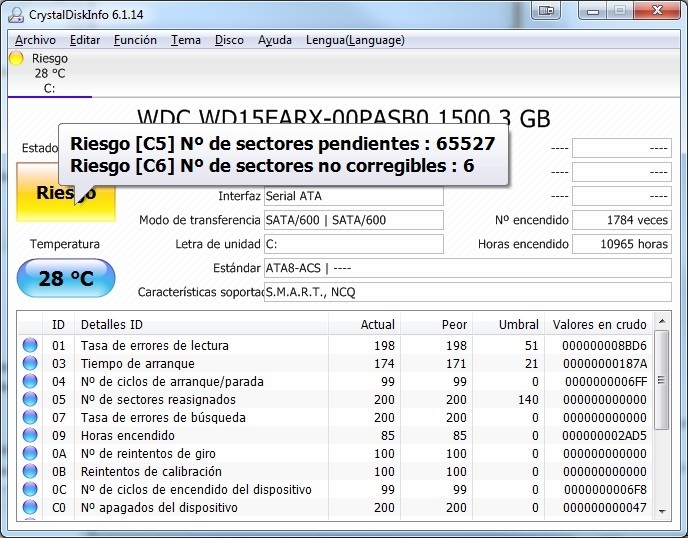Viewport: 688px width, 538px height.
Task: Select row Horas encendido in attribute list
Action: point(335,435)
